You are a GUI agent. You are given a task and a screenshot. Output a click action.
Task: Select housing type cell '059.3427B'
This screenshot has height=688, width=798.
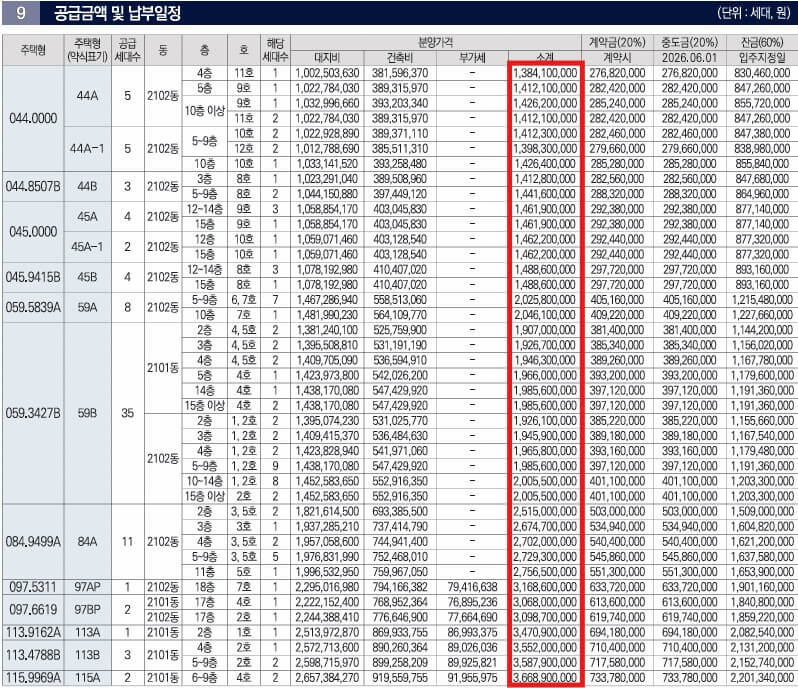coord(33,413)
